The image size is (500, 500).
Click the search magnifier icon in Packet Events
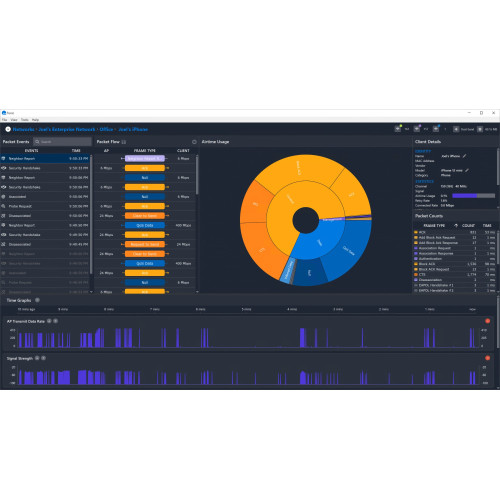point(37,142)
